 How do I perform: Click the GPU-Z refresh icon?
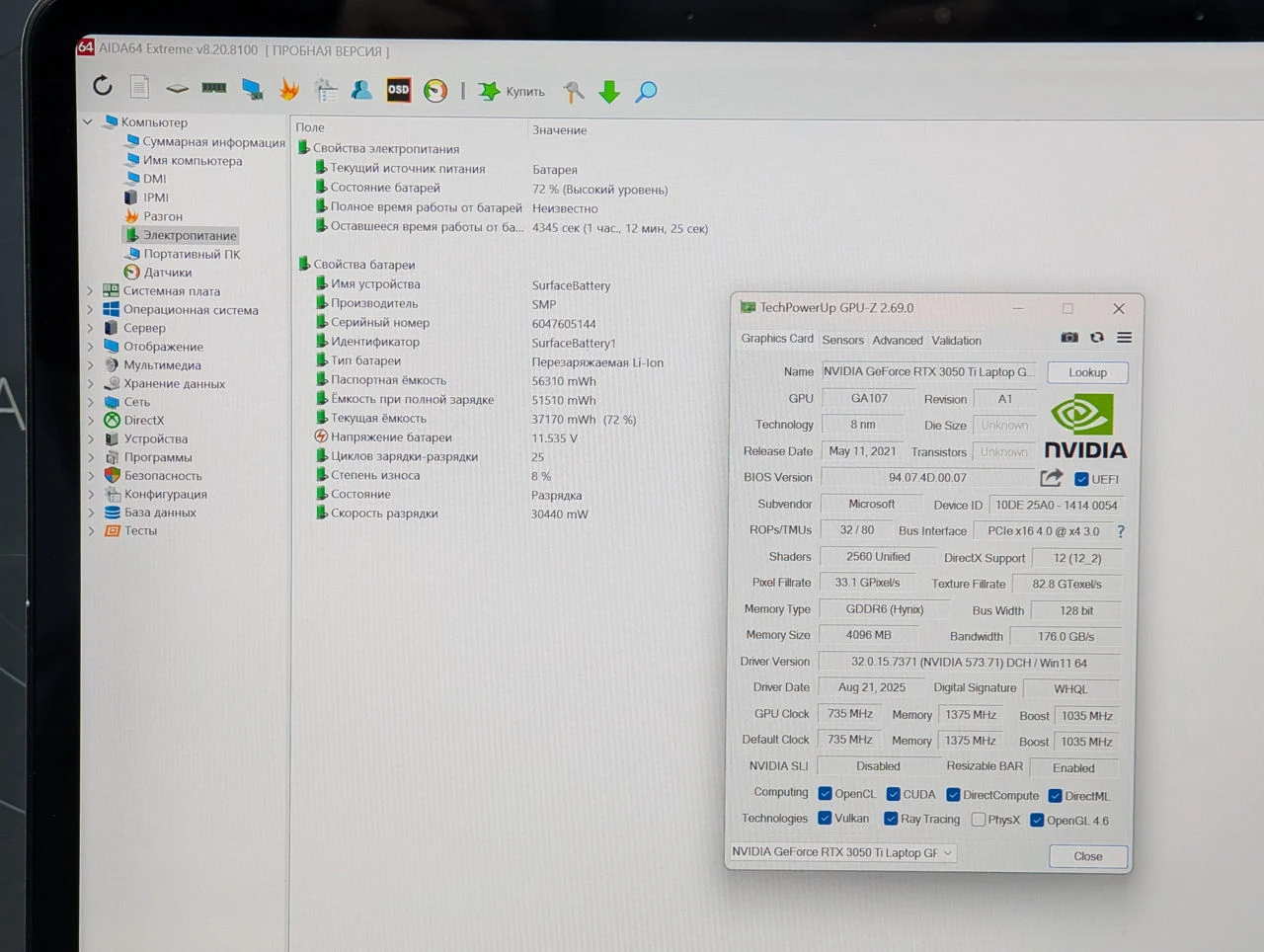click(x=1097, y=338)
